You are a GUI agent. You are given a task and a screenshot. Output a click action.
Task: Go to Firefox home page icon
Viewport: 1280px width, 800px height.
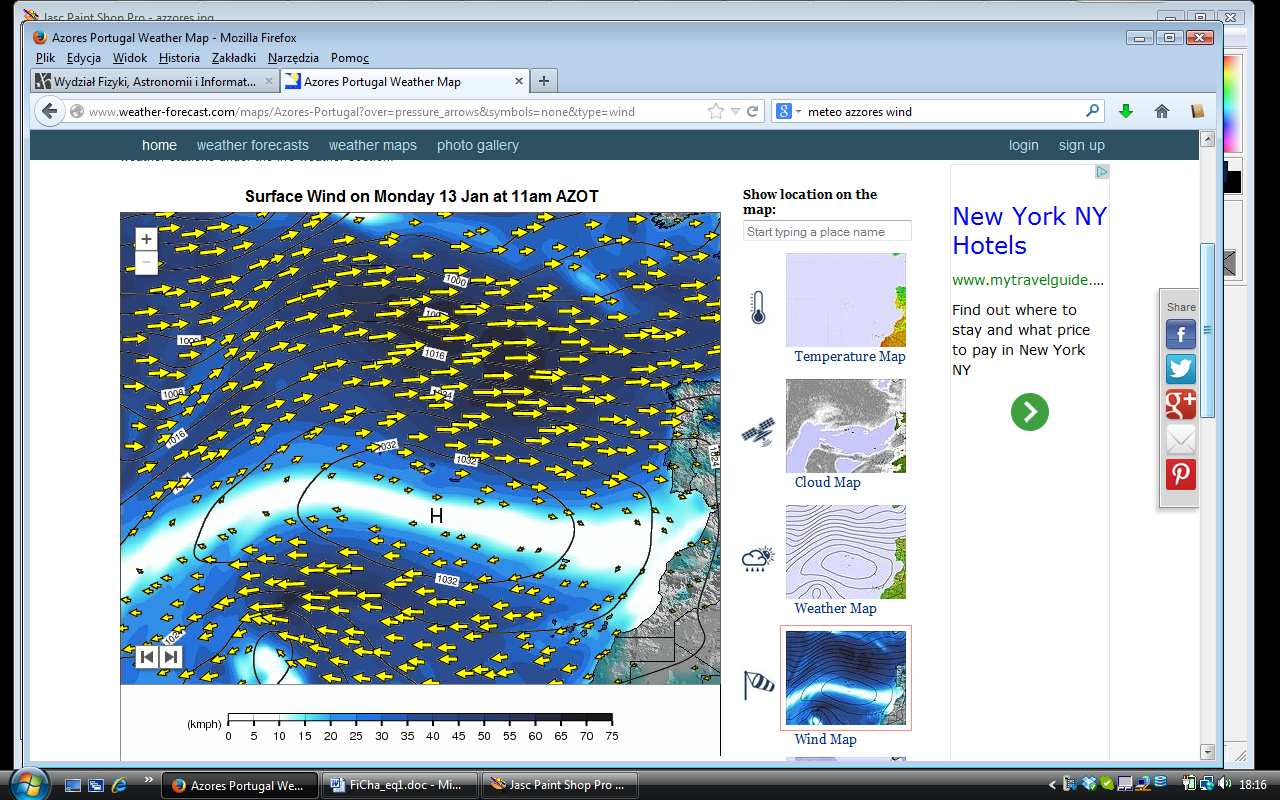click(1161, 111)
